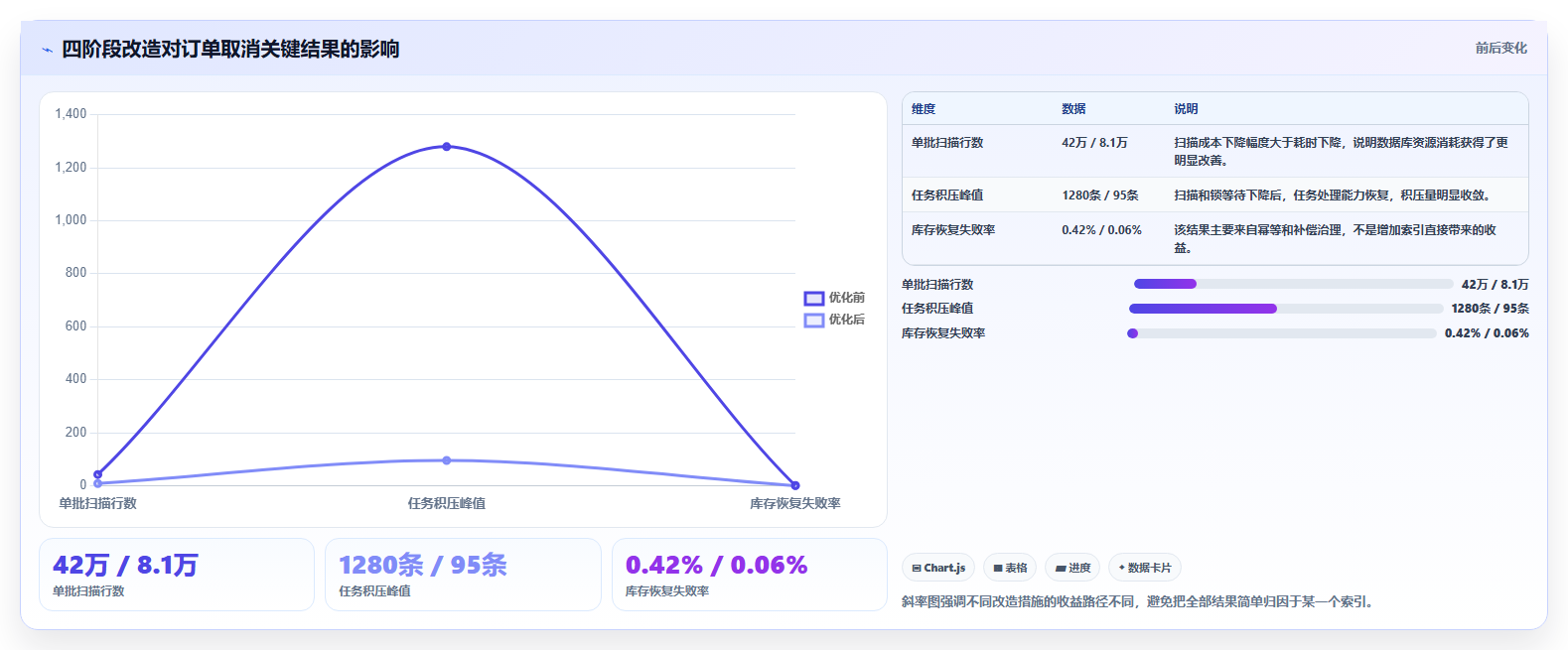
Task: Click the 进度 tag icon
Action: coord(1061,569)
